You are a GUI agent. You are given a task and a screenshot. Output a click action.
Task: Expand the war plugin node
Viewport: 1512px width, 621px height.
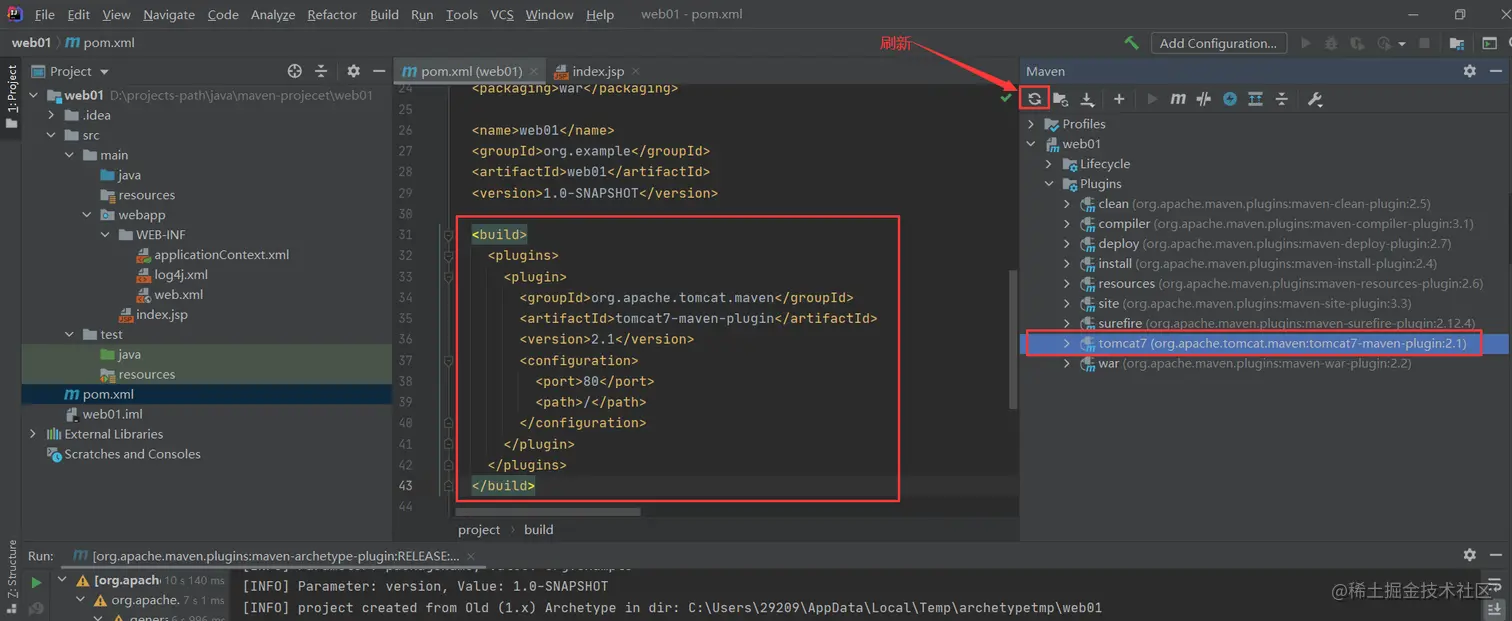(1067, 363)
